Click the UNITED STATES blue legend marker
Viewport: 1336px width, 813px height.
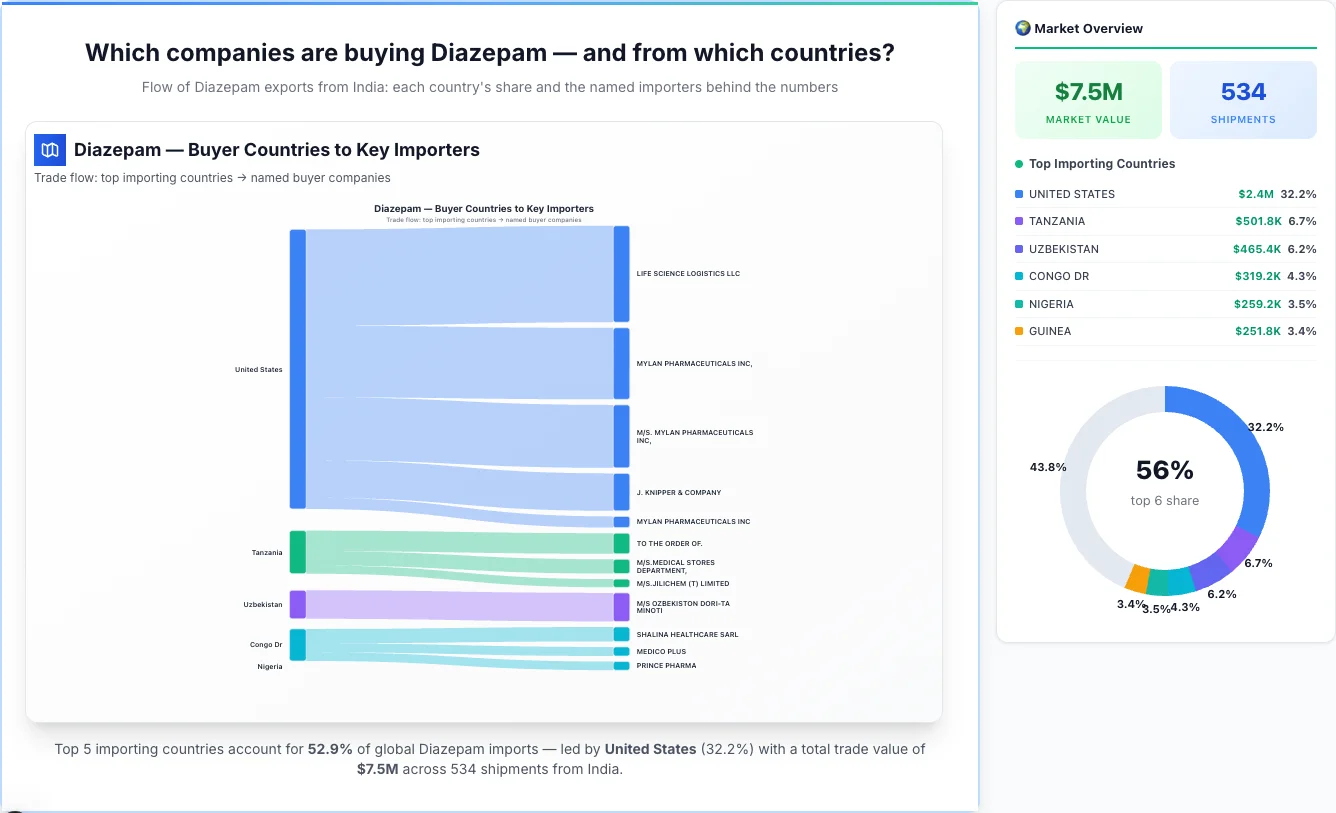pyautogui.click(x=1017, y=193)
